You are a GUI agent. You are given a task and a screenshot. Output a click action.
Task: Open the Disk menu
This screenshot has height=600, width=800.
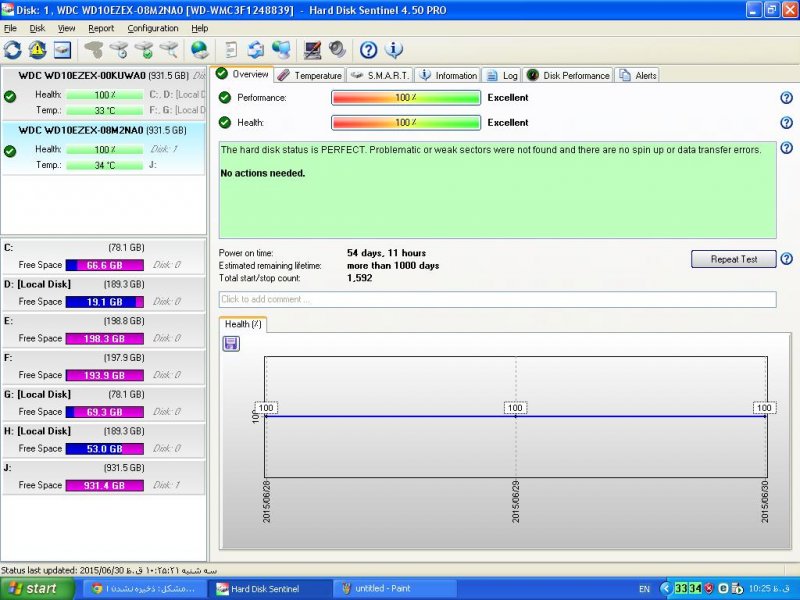coord(37,29)
